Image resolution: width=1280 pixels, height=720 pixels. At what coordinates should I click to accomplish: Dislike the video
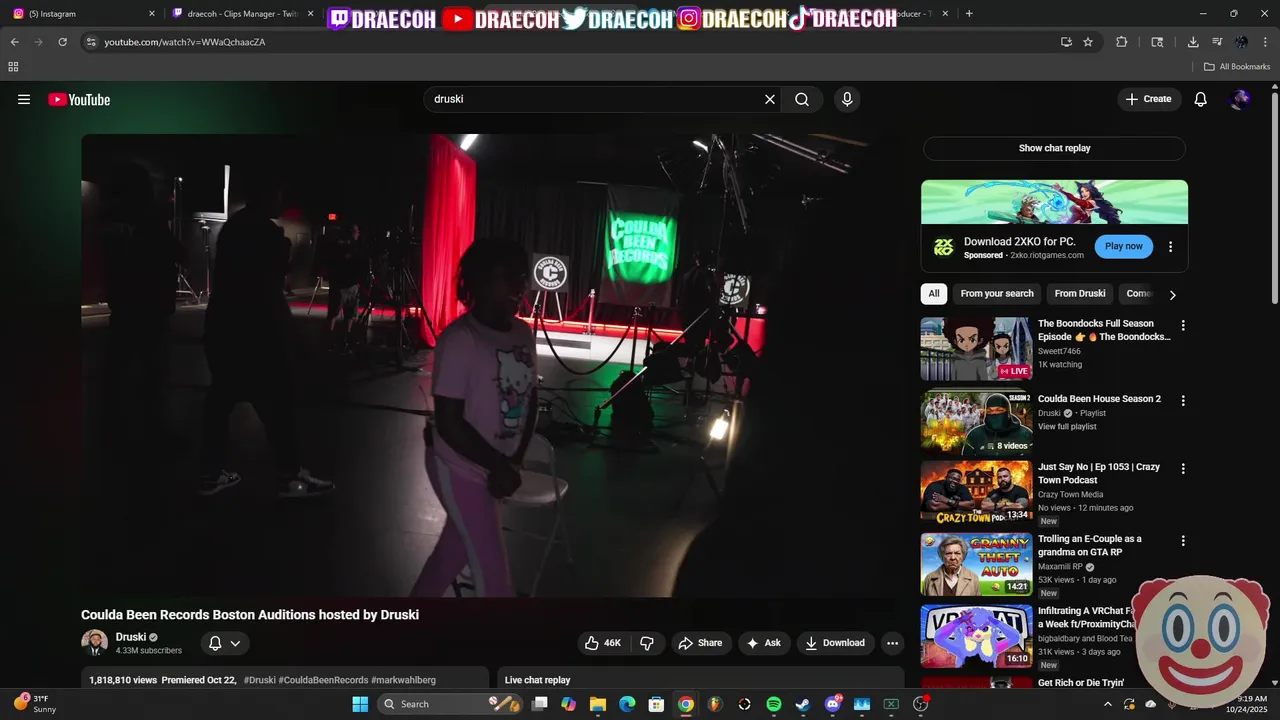point(647,643)
